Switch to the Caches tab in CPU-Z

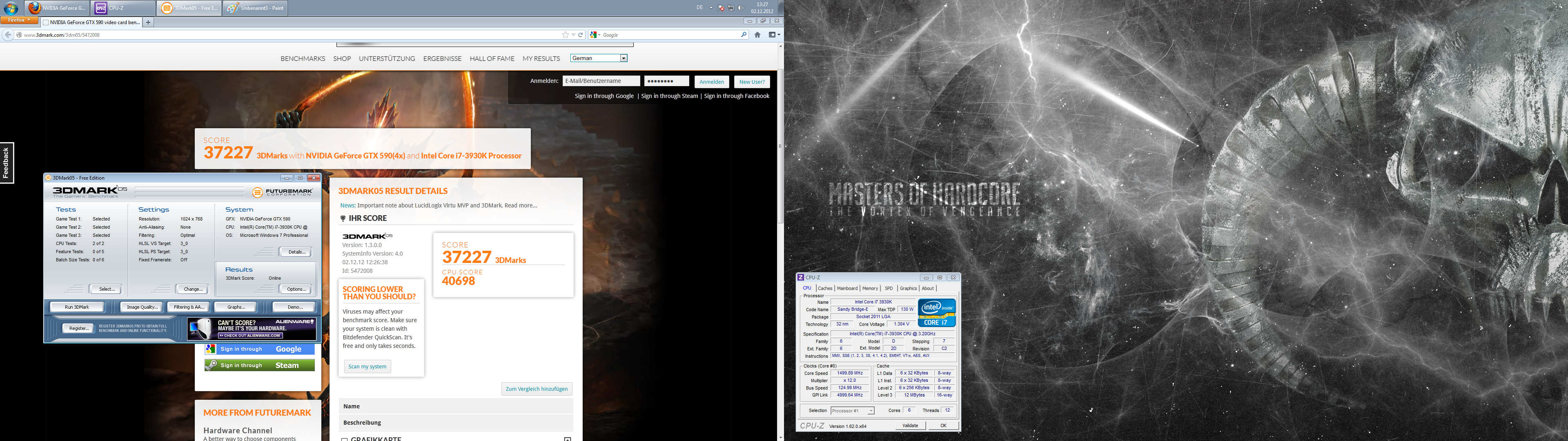click(x=825, y=289)
